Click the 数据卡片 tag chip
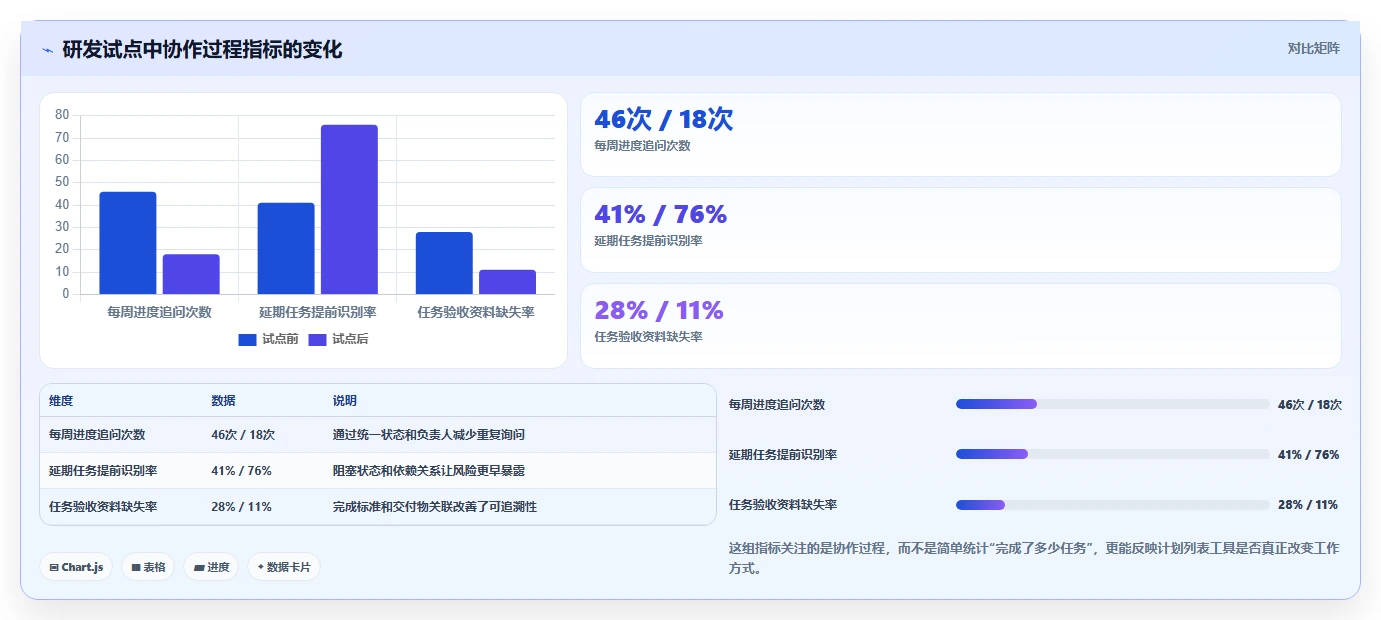The width and height of the screenshot is (1381, 620). click(284, 567)
